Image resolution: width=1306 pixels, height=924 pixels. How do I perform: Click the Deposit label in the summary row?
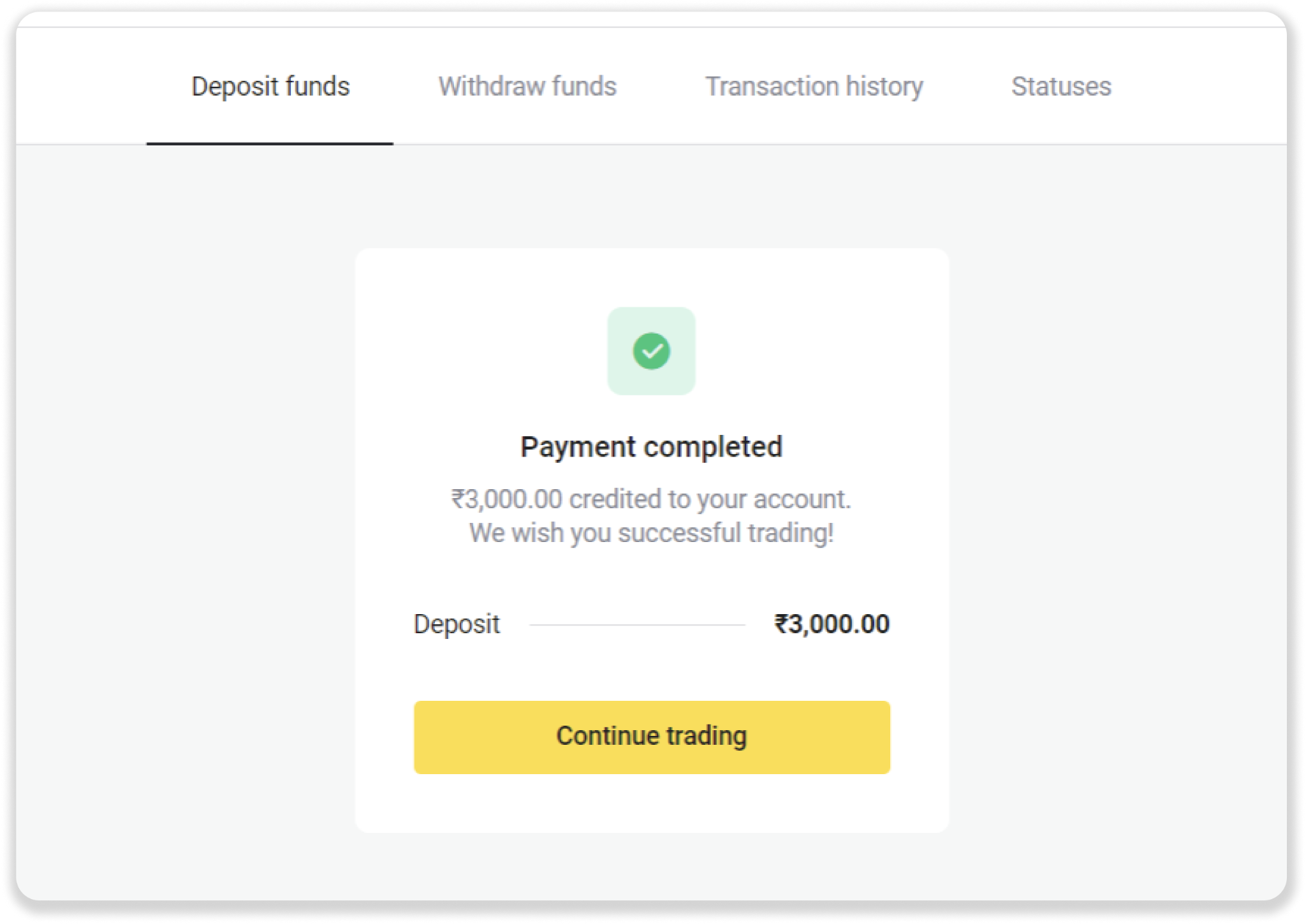(457, 624)
